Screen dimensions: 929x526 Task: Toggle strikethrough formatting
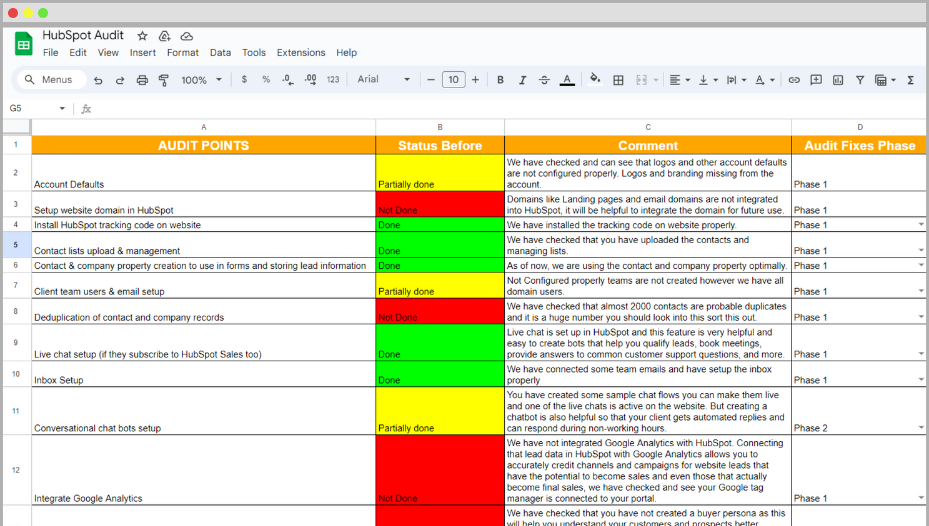tap(544, 79)
